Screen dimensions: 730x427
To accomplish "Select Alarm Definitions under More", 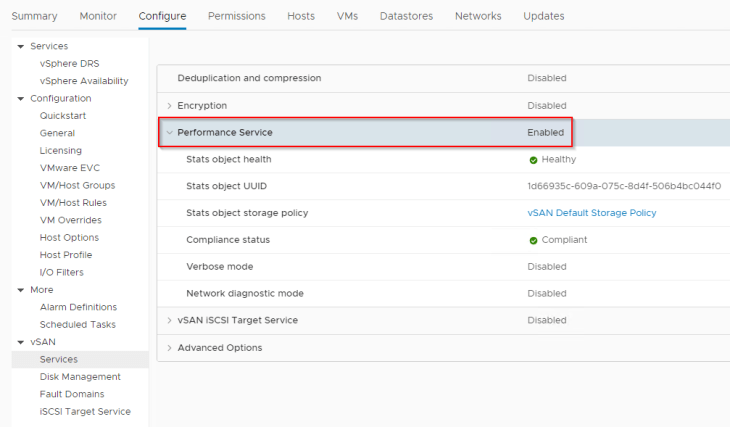I will click(x=78, y=307).
